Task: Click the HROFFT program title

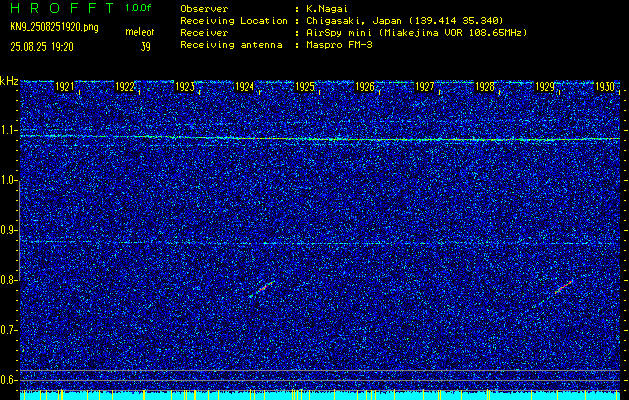Action: 62,8
